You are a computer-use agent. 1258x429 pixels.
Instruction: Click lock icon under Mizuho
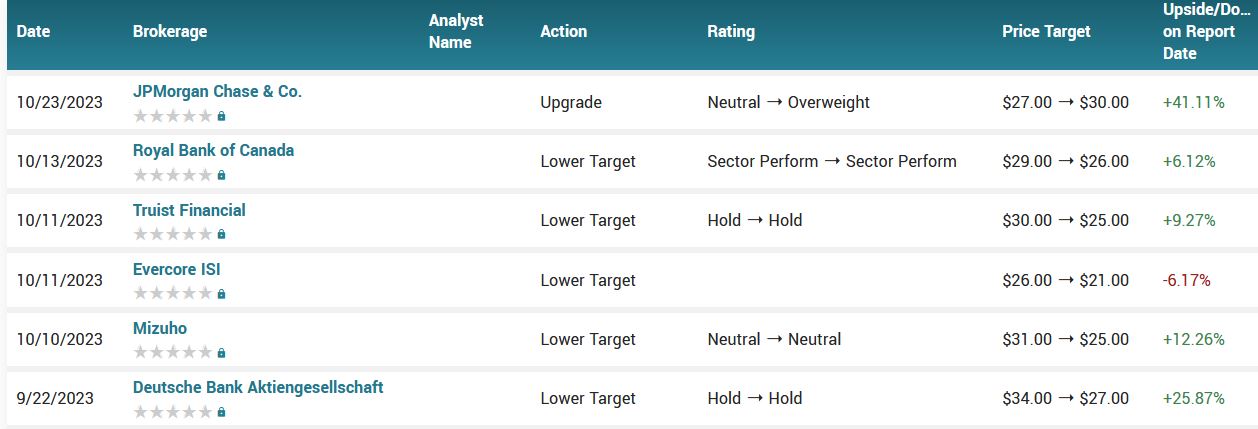[x=221, y=353]
